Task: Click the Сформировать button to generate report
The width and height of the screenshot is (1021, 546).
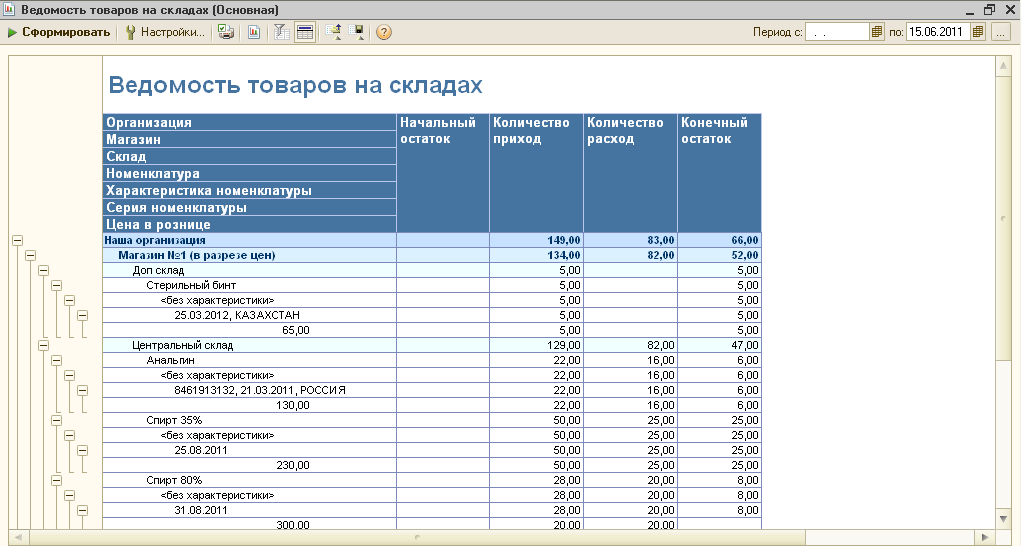Action: point(59,32)
